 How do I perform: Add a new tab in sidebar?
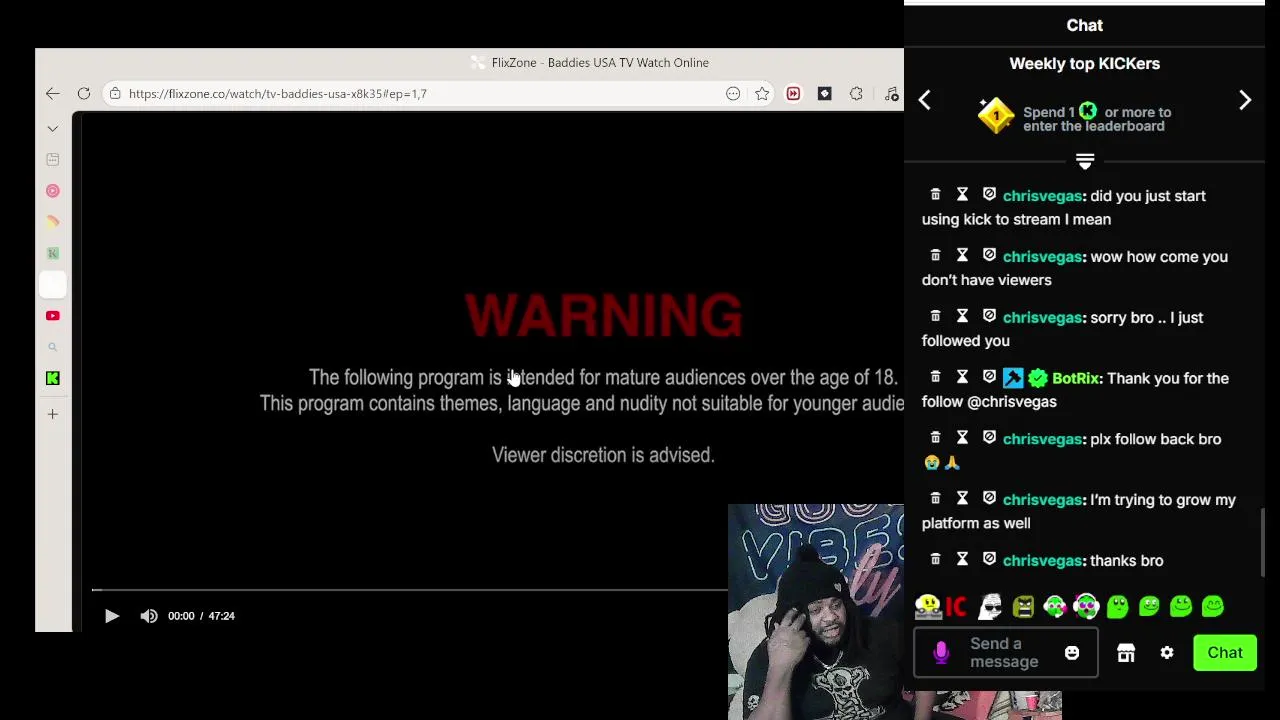point(53,414)
